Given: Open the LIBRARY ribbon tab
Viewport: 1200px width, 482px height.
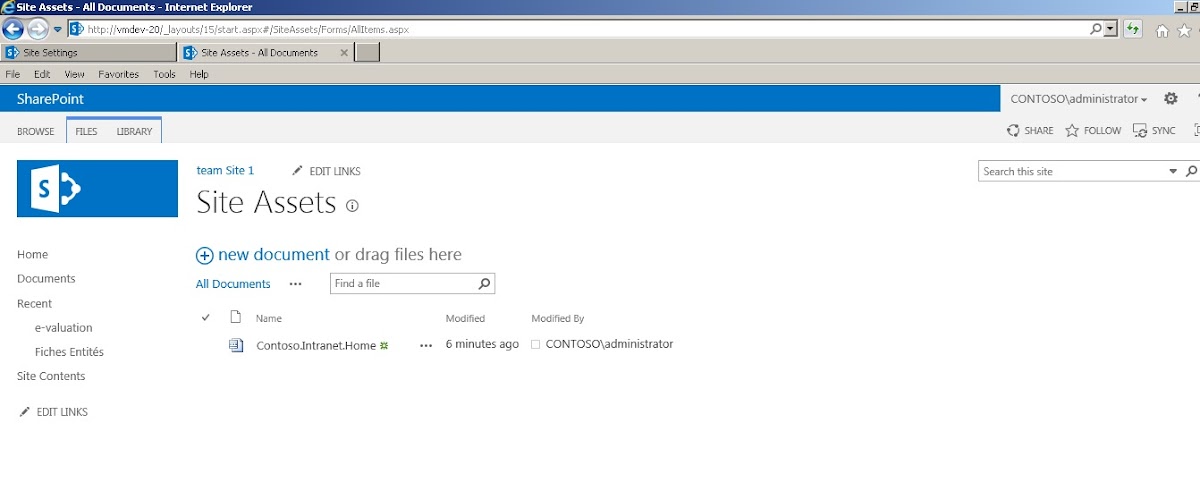Looking at the screenshot, I should [134, 131].
